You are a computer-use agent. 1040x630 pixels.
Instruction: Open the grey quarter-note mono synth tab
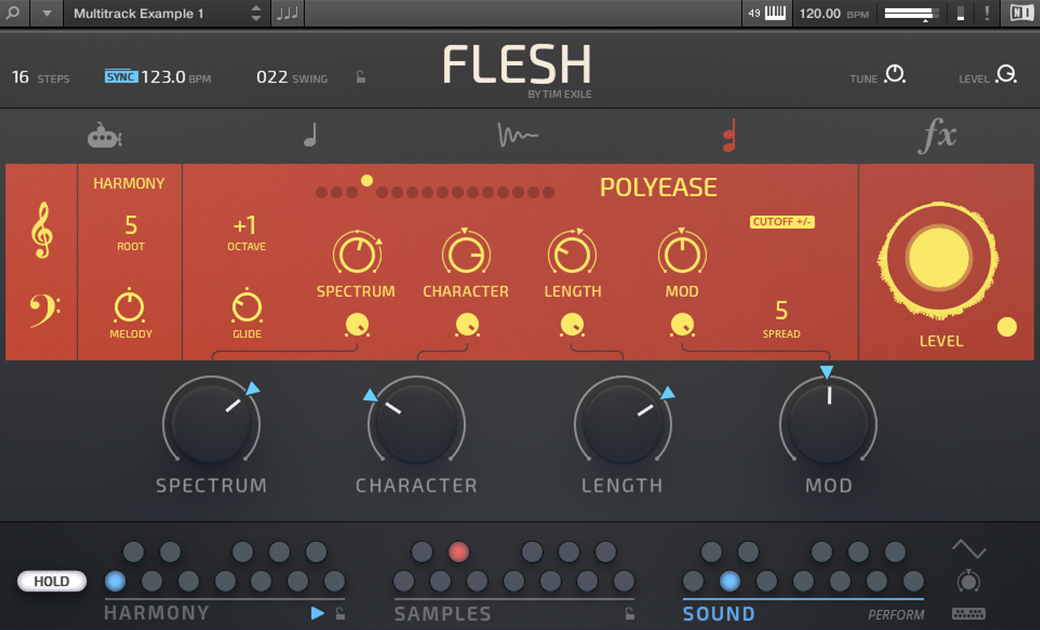point(310,135)
